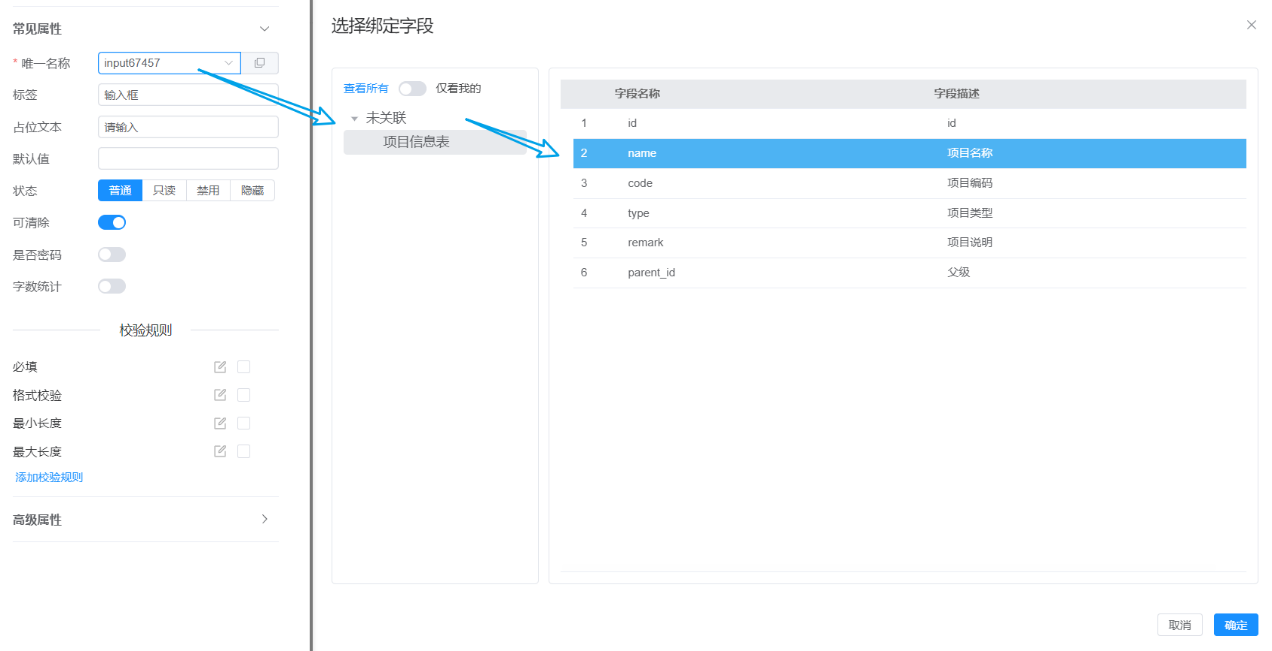Screen dimensions: 1272x651
Task: Select the 隐藏 state option
Action: pyautogui.click(x=252, y=190)
